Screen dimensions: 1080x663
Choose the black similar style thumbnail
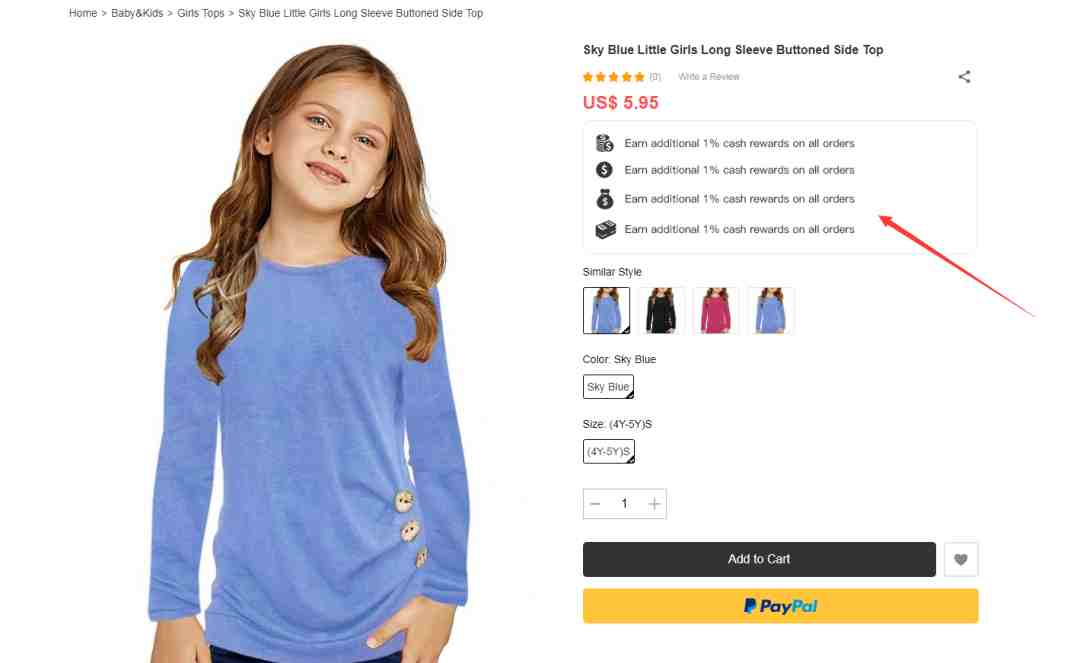click(661, 311)
